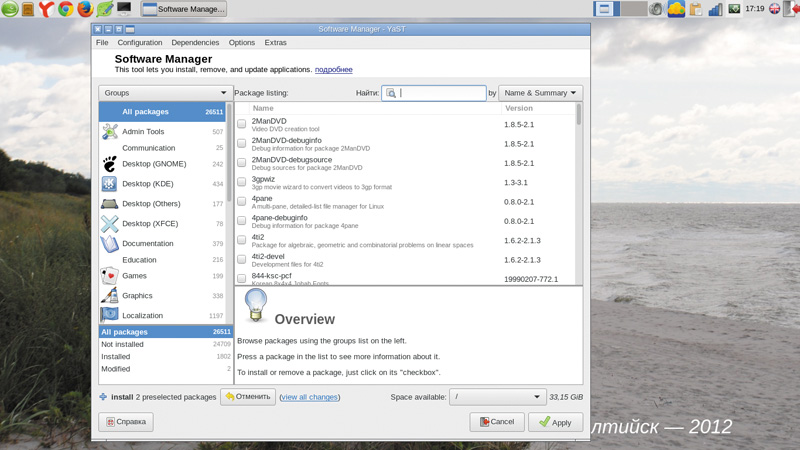Select the Not installed status filter
Screen dimensions: 800x450
165,344
